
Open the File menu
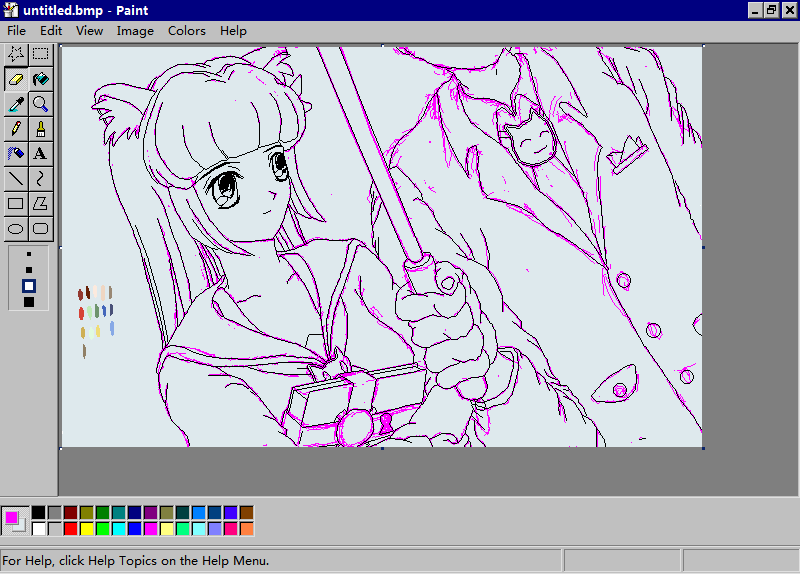click(x=16, y=31)
